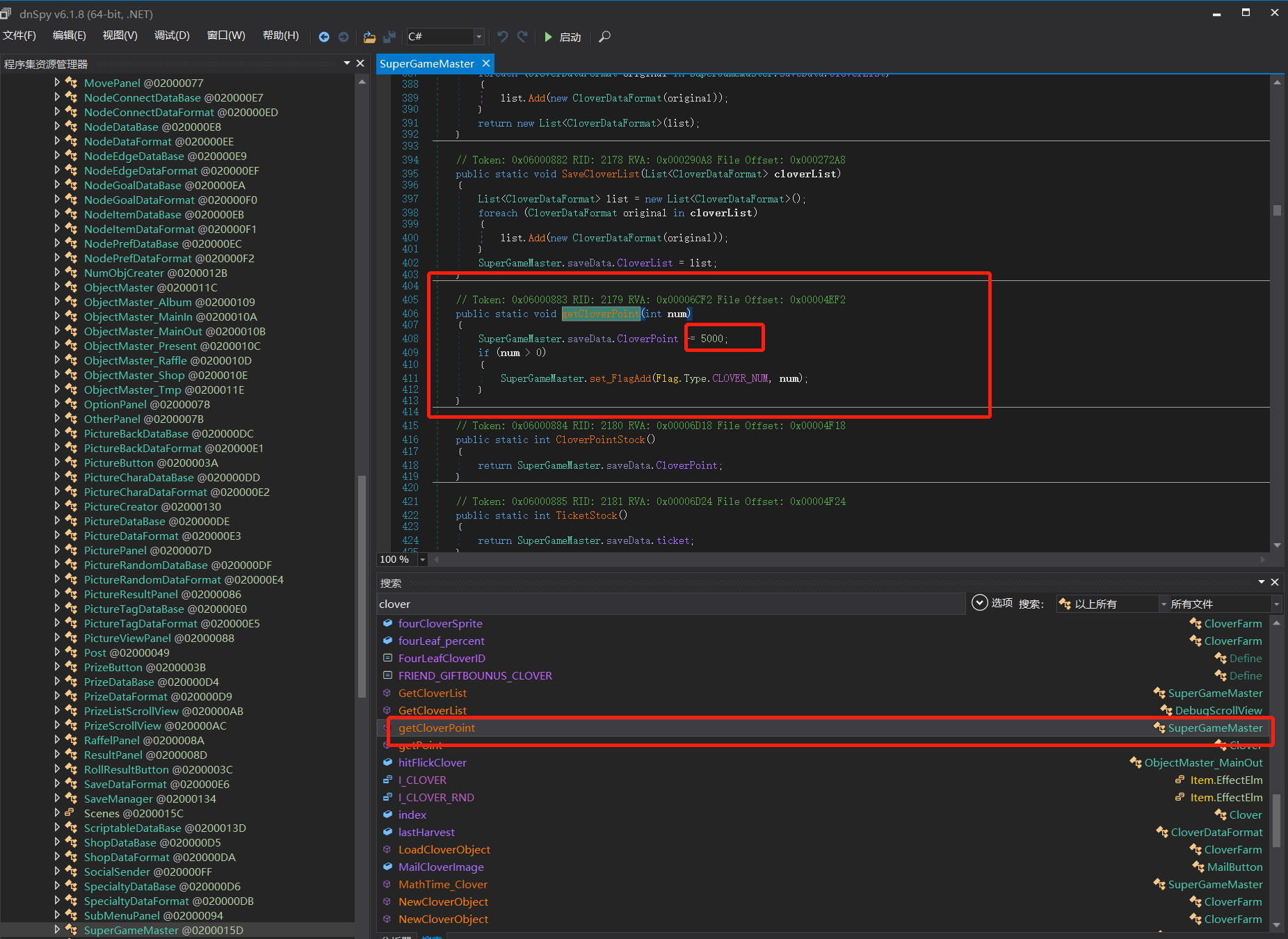The height and width of the screenshot is (939, 1288).
Task: Click the Scenes enum icon in tree
Action: click(x=70, y=813)
